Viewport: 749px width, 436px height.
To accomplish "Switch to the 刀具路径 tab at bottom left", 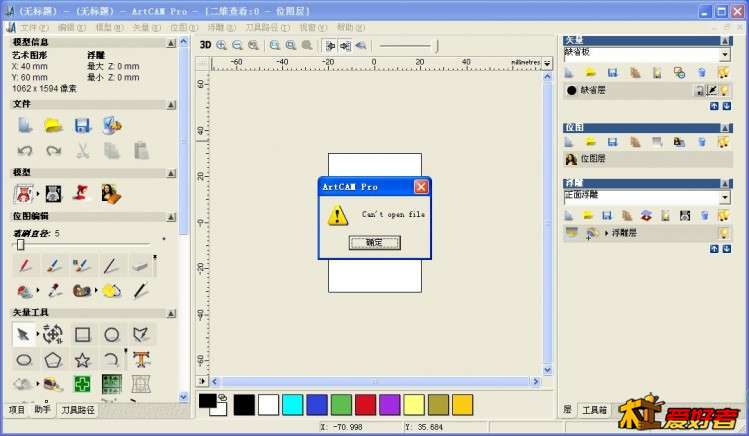I will [77, 410].
